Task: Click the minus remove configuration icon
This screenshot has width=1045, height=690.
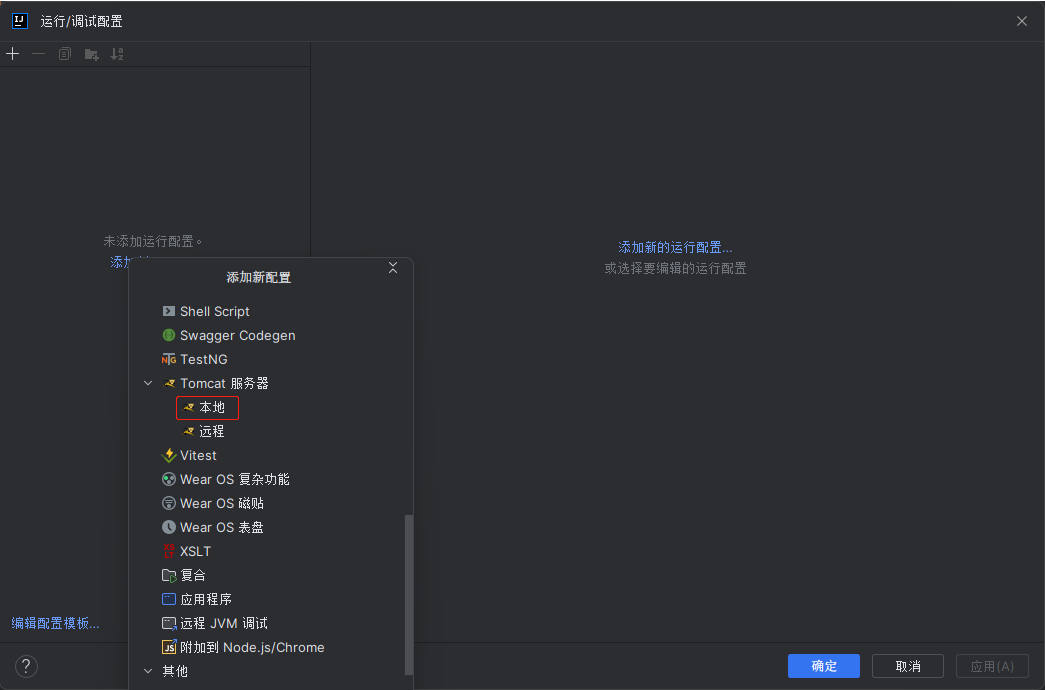Action: pyautogui.click(x=39, y=54)
